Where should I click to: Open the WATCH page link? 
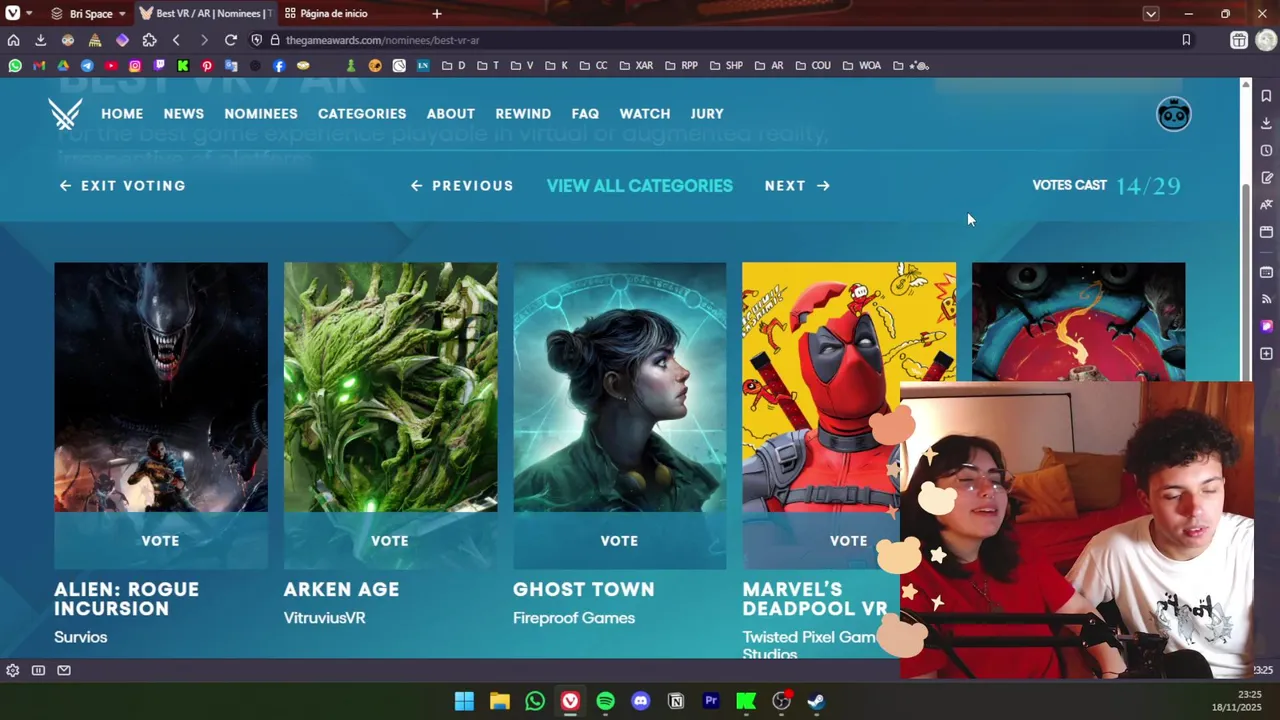[645, 114]
